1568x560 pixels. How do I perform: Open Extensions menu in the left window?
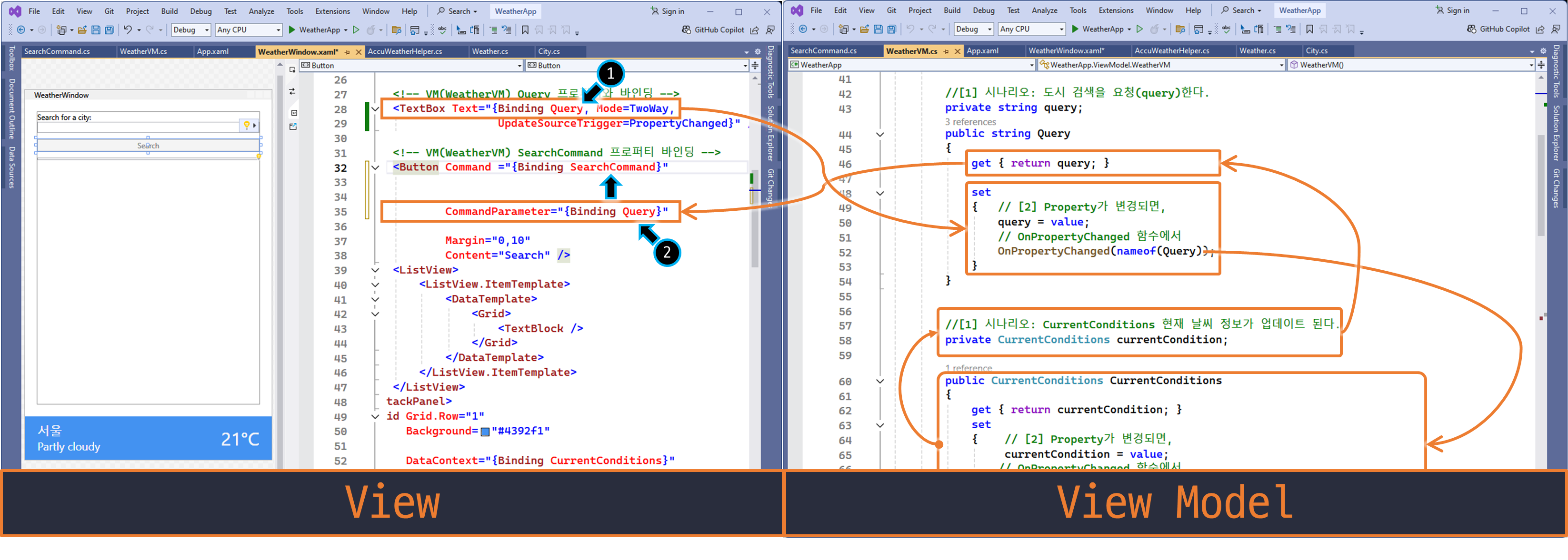click(x=332, y=11)
